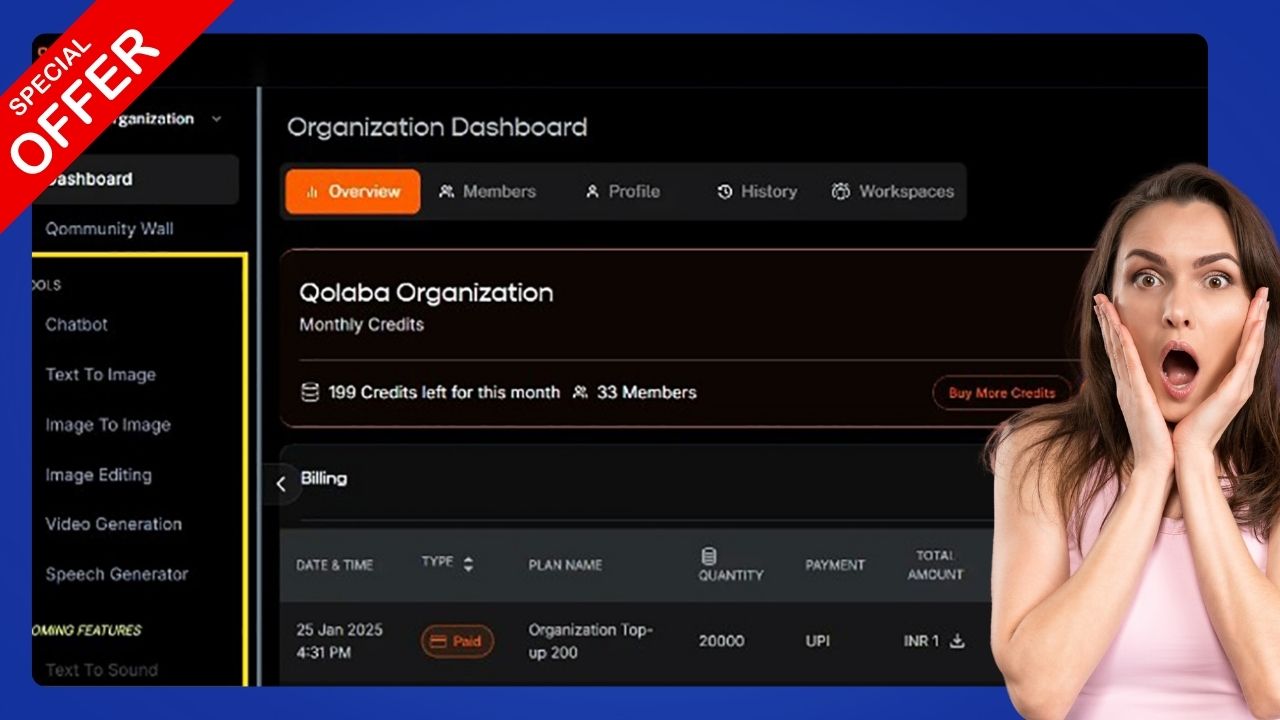Click the Plan Name column header
This screenshot has width=1280, height=720.
[x=565, y=565]
